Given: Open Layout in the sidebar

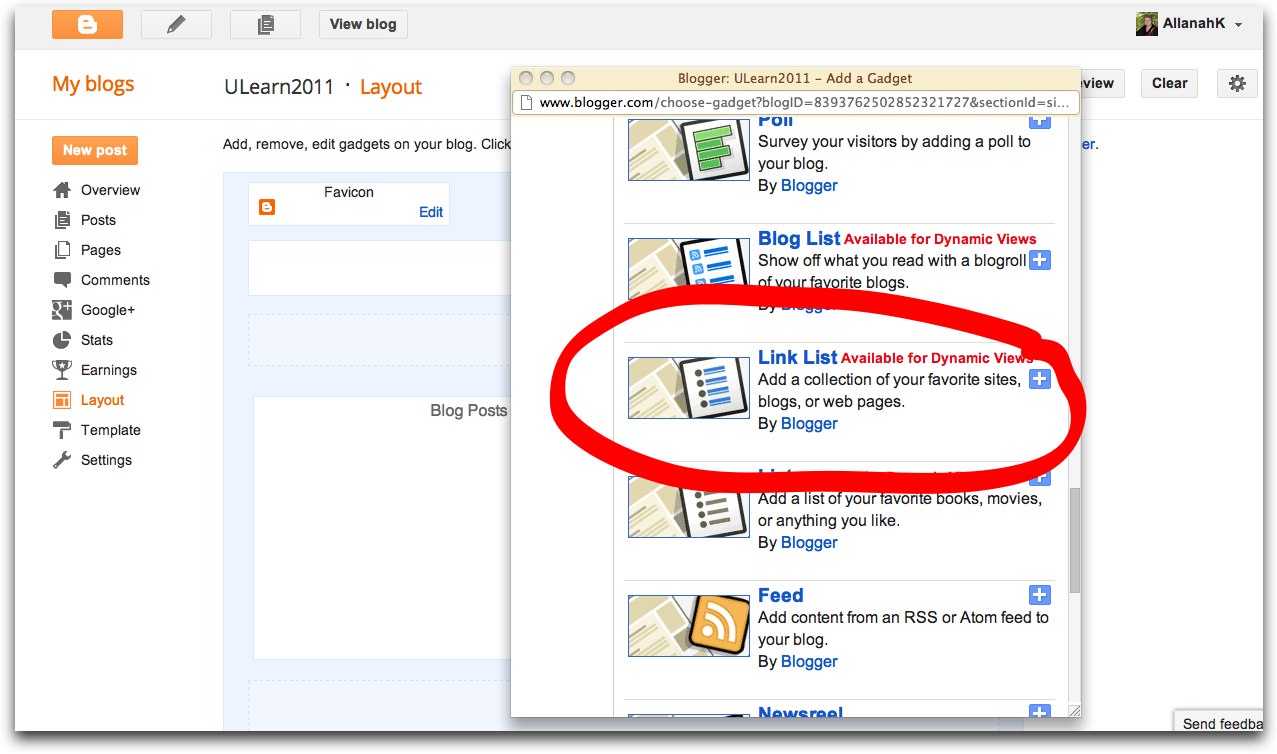Looking at the screenshot, I should [x=102, y=400].
